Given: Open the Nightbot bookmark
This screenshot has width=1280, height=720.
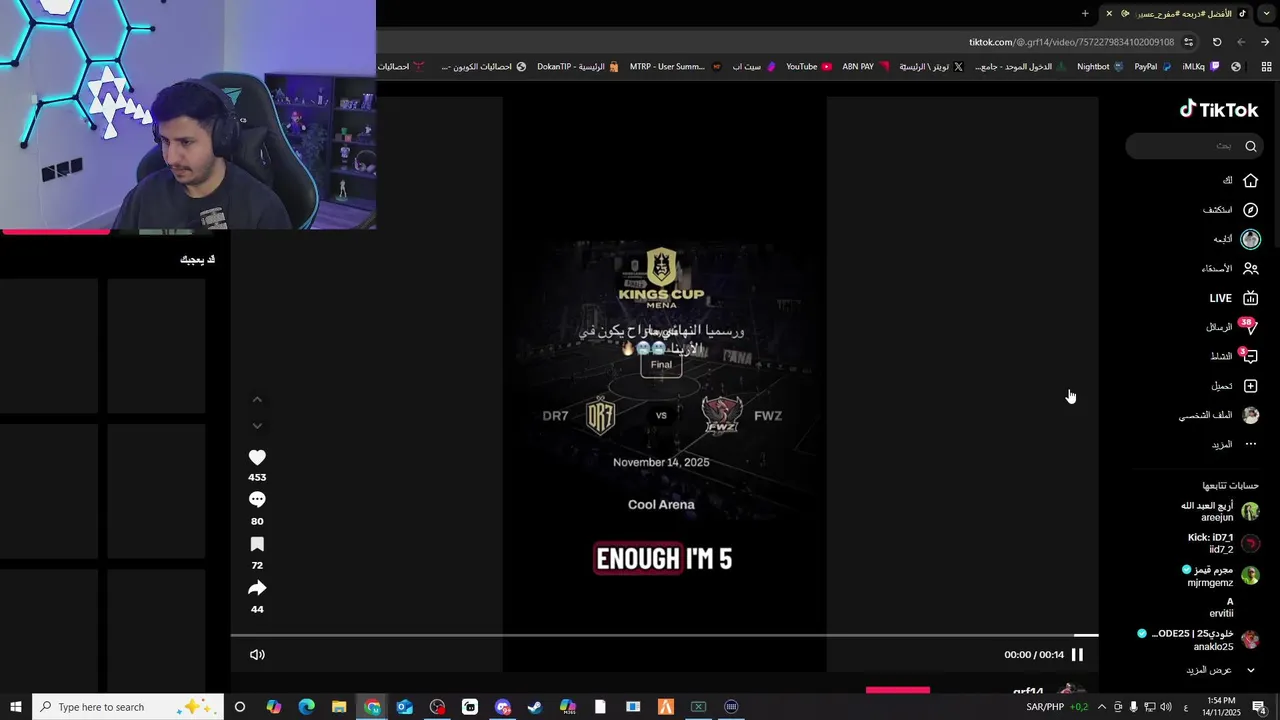Looking at the screenshot, I should click(1100, 67).
